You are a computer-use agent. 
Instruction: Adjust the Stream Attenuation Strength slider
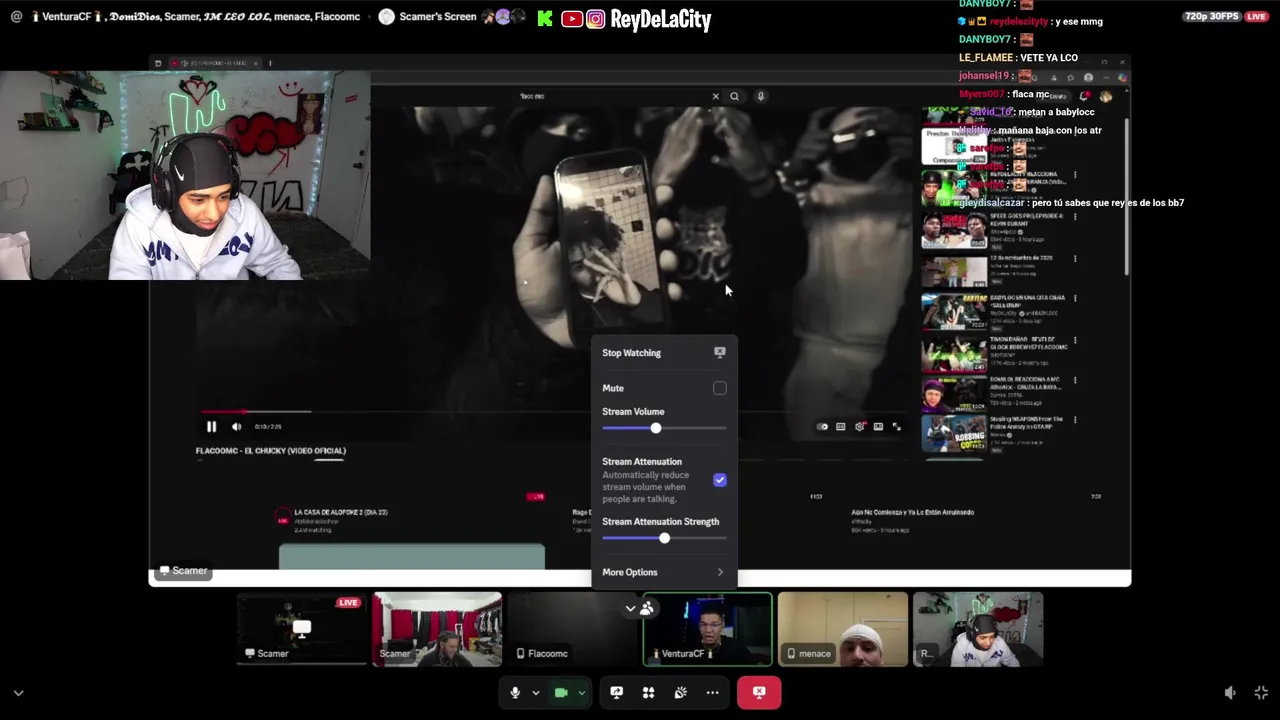[x=664, y=538]
